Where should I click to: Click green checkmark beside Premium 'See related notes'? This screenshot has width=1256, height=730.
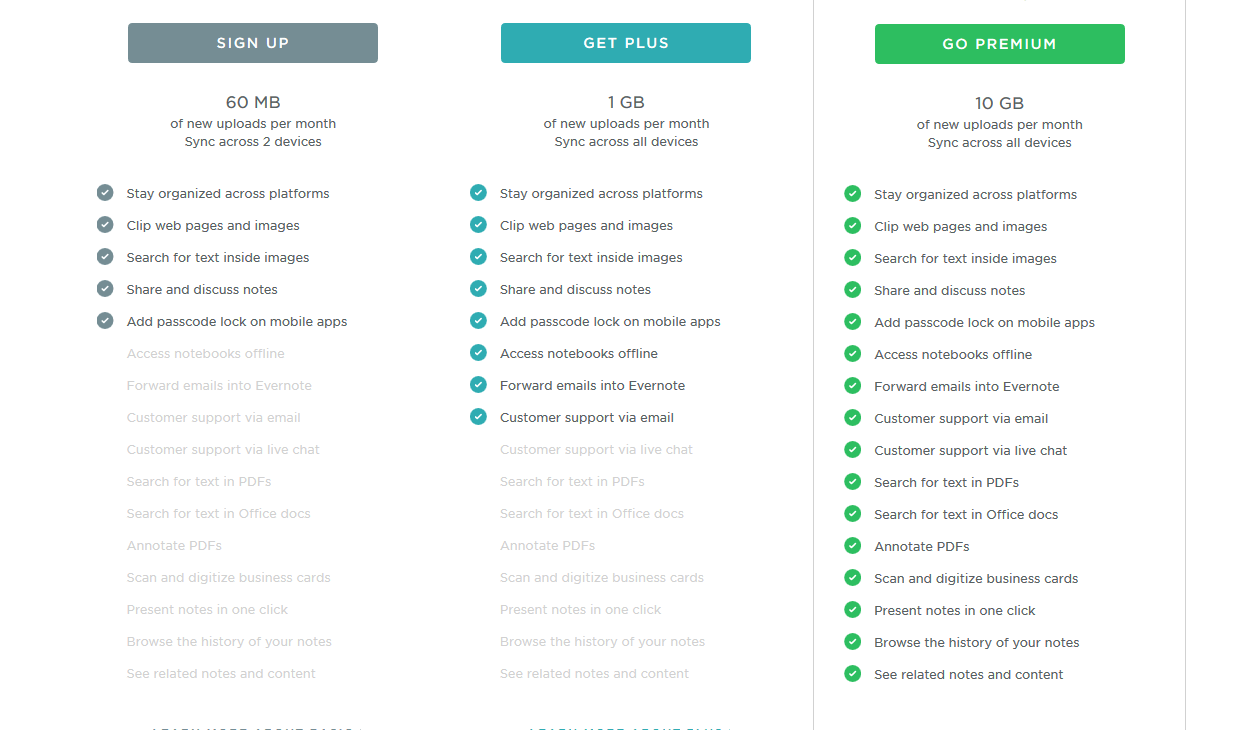(x=852, y=674)
